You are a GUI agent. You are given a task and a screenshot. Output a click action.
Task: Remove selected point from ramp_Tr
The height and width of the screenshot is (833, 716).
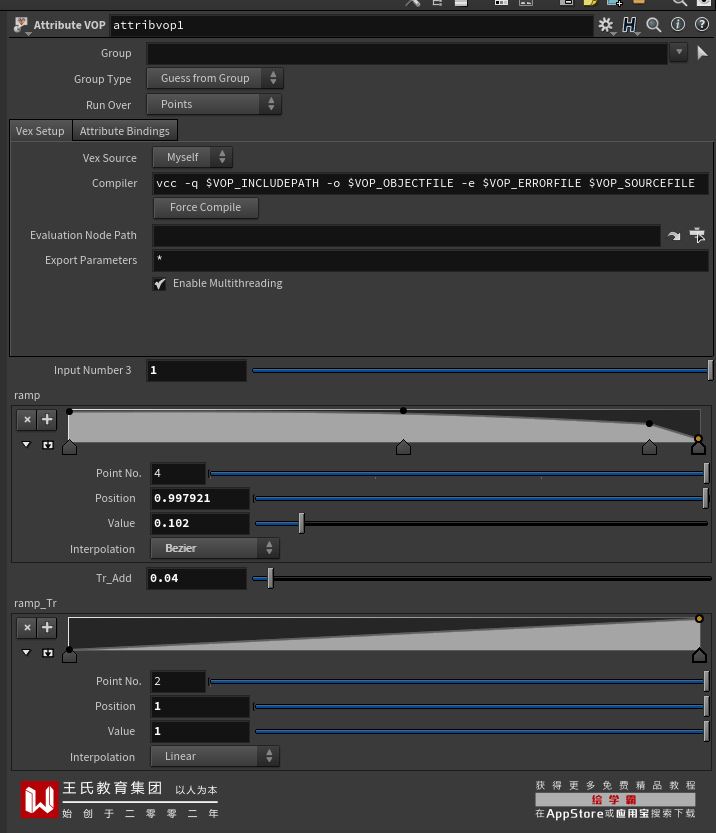[x=27, y=627]
